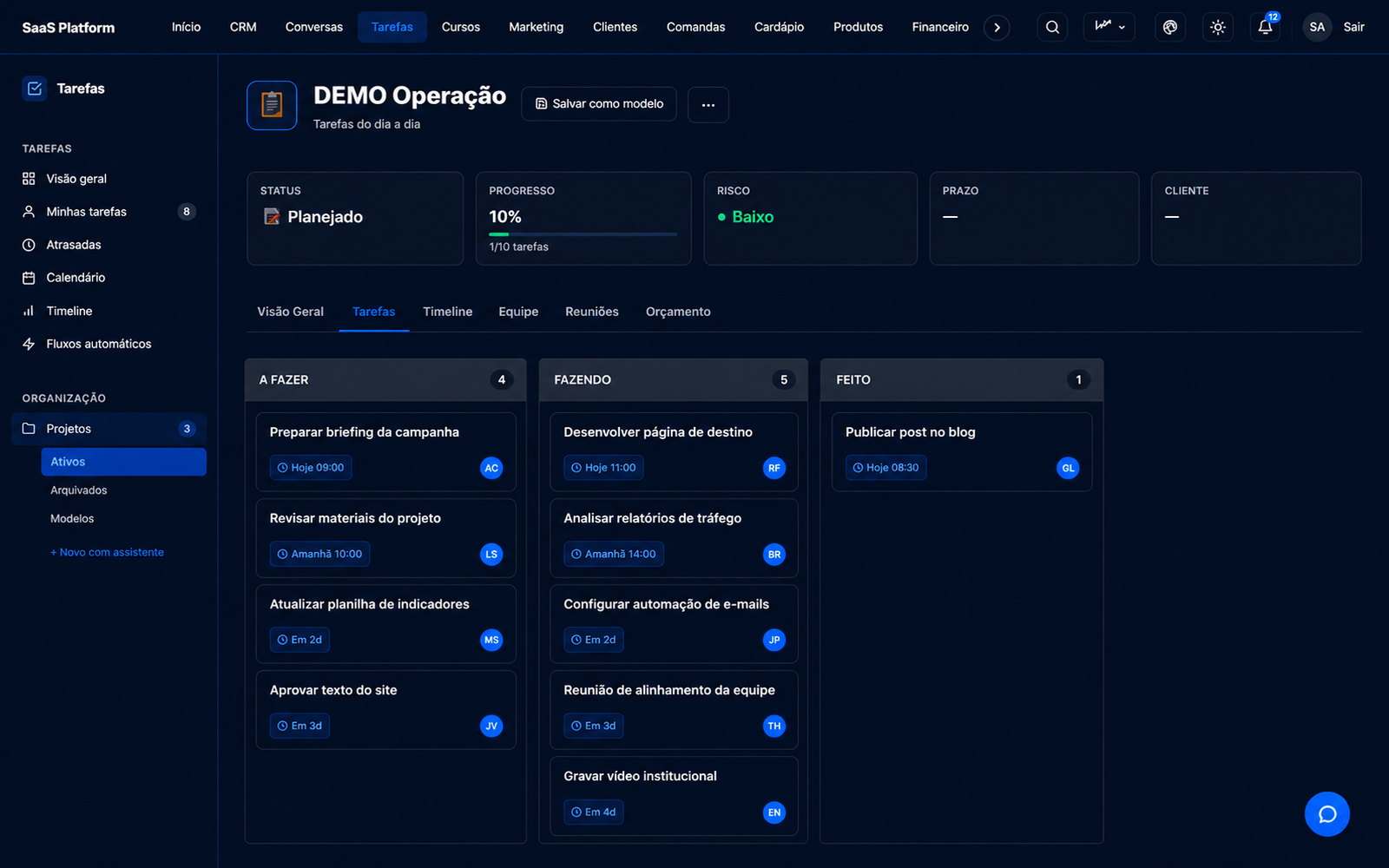Open Minhas tarefas in the sidebar

[109, 212]
